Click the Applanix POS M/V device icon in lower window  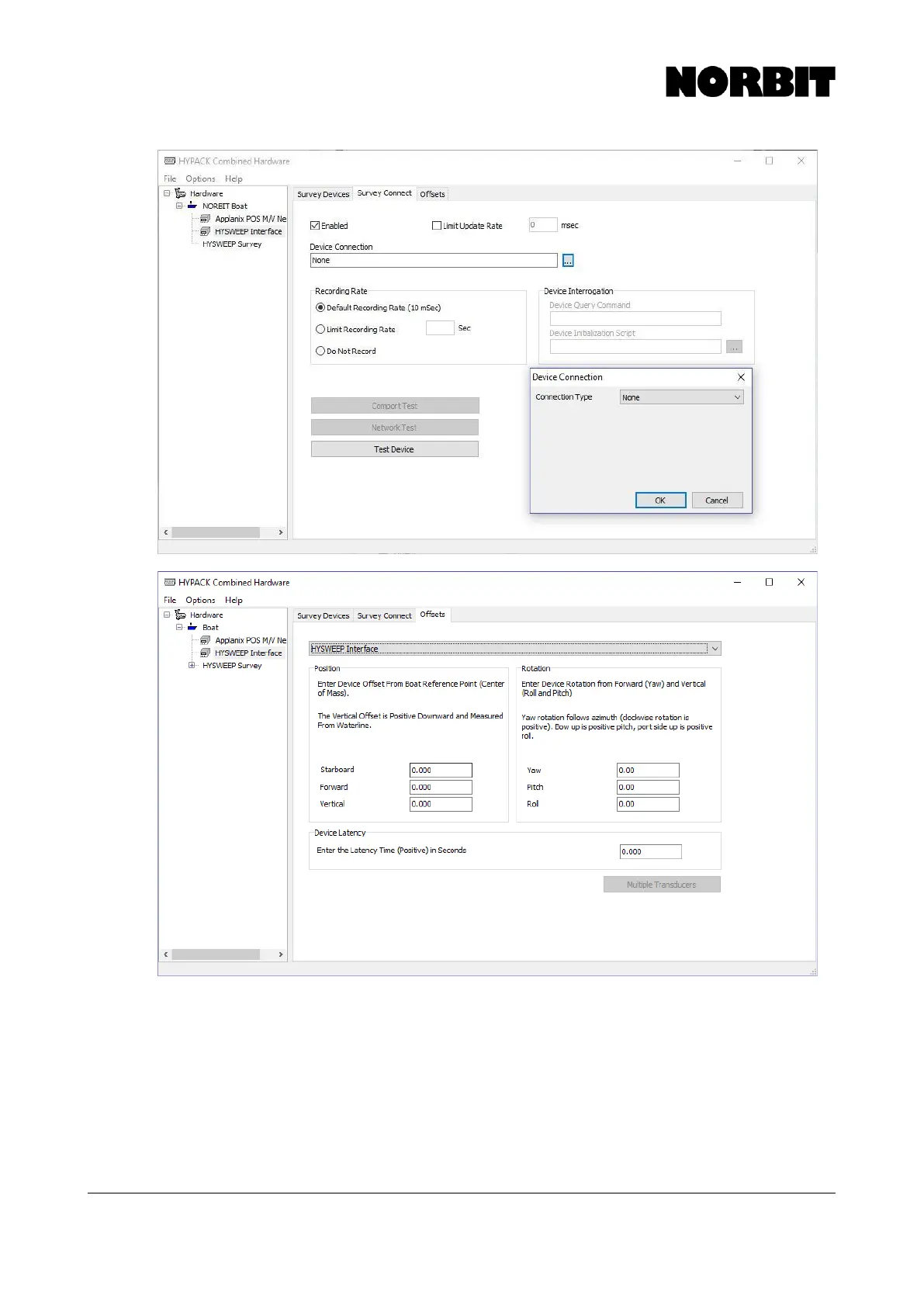(x=205, y=640)
